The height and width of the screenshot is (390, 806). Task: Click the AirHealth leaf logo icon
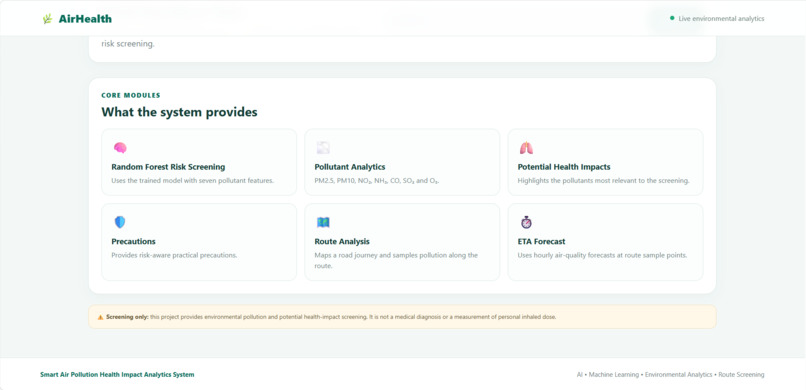tap(47, 19)
